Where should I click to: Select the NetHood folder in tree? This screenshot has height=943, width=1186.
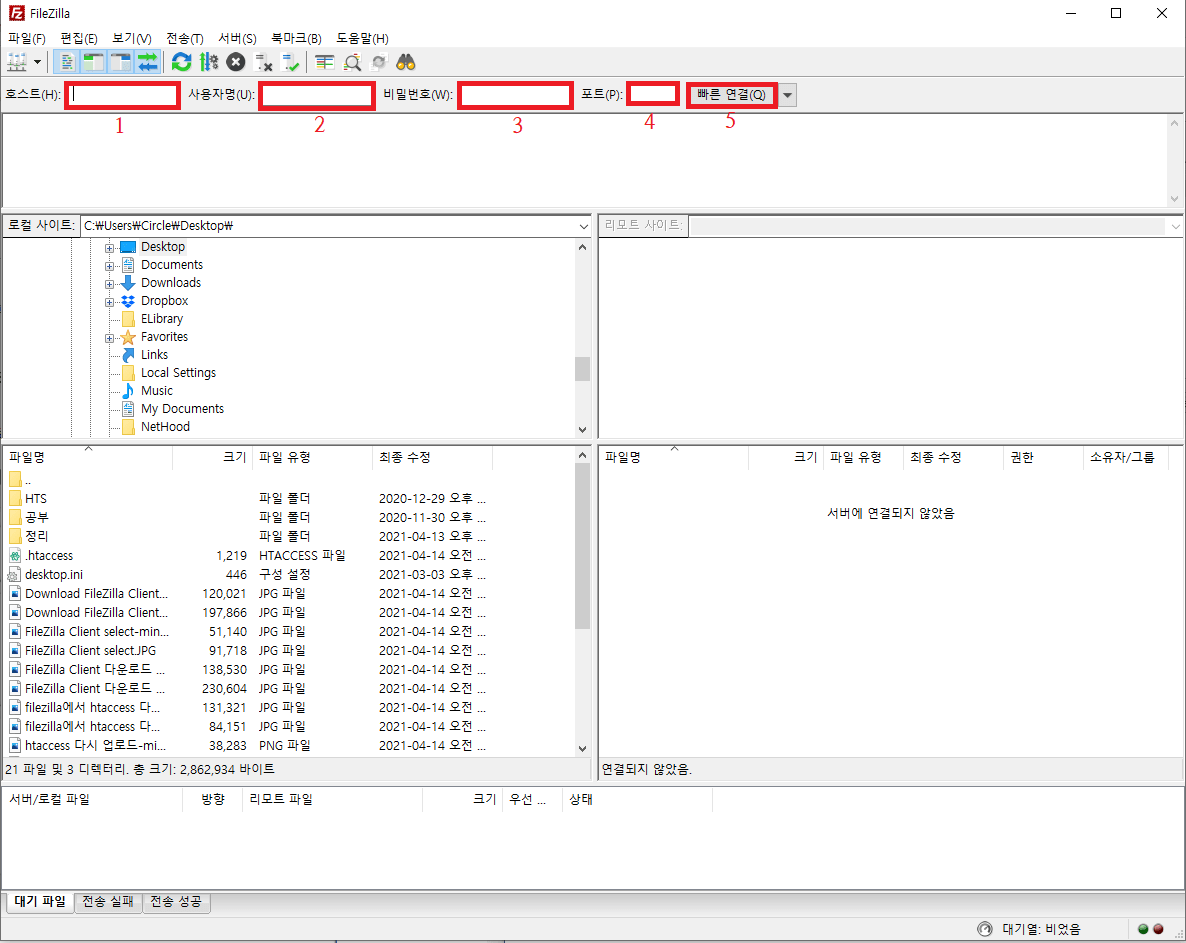click(165, 427)
